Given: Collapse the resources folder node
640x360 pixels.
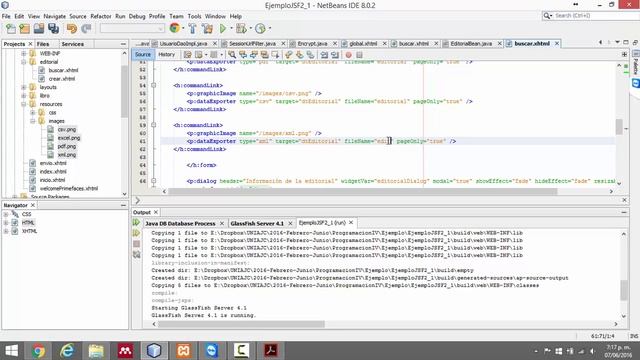Looking at the screenshot, I should coord(24,104).
